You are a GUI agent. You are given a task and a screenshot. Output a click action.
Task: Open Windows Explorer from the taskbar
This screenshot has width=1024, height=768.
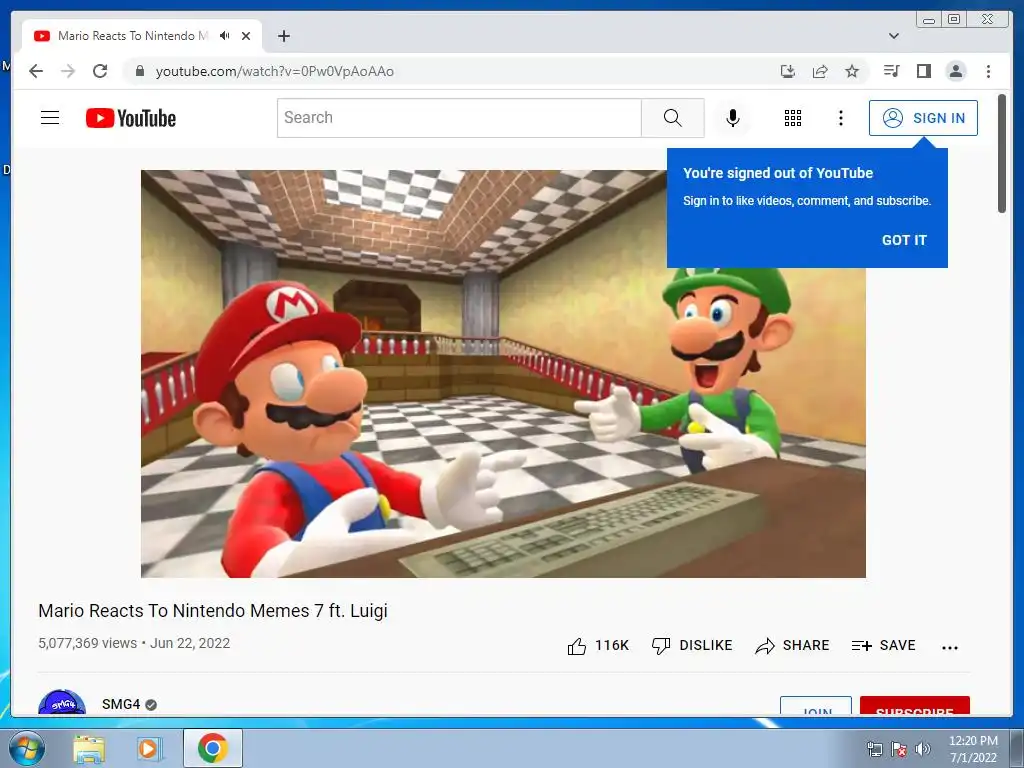pos(89,749)
